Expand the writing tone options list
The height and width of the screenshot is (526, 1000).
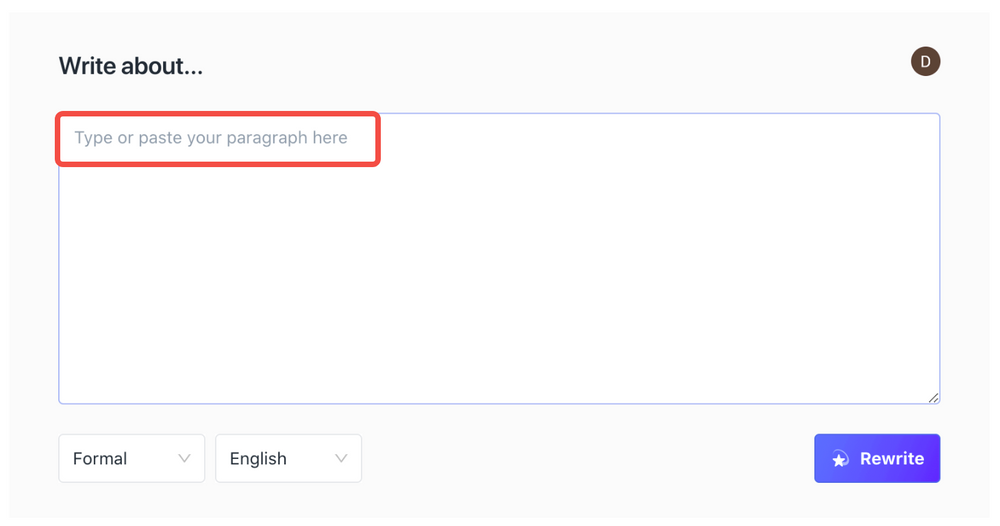click(x=131, y=458)
